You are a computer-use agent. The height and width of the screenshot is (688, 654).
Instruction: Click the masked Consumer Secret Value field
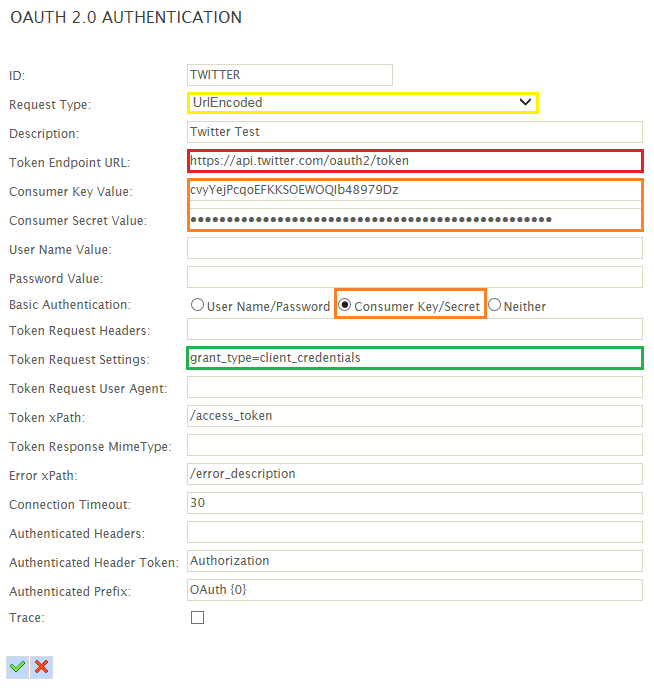[x=415, y=219]
